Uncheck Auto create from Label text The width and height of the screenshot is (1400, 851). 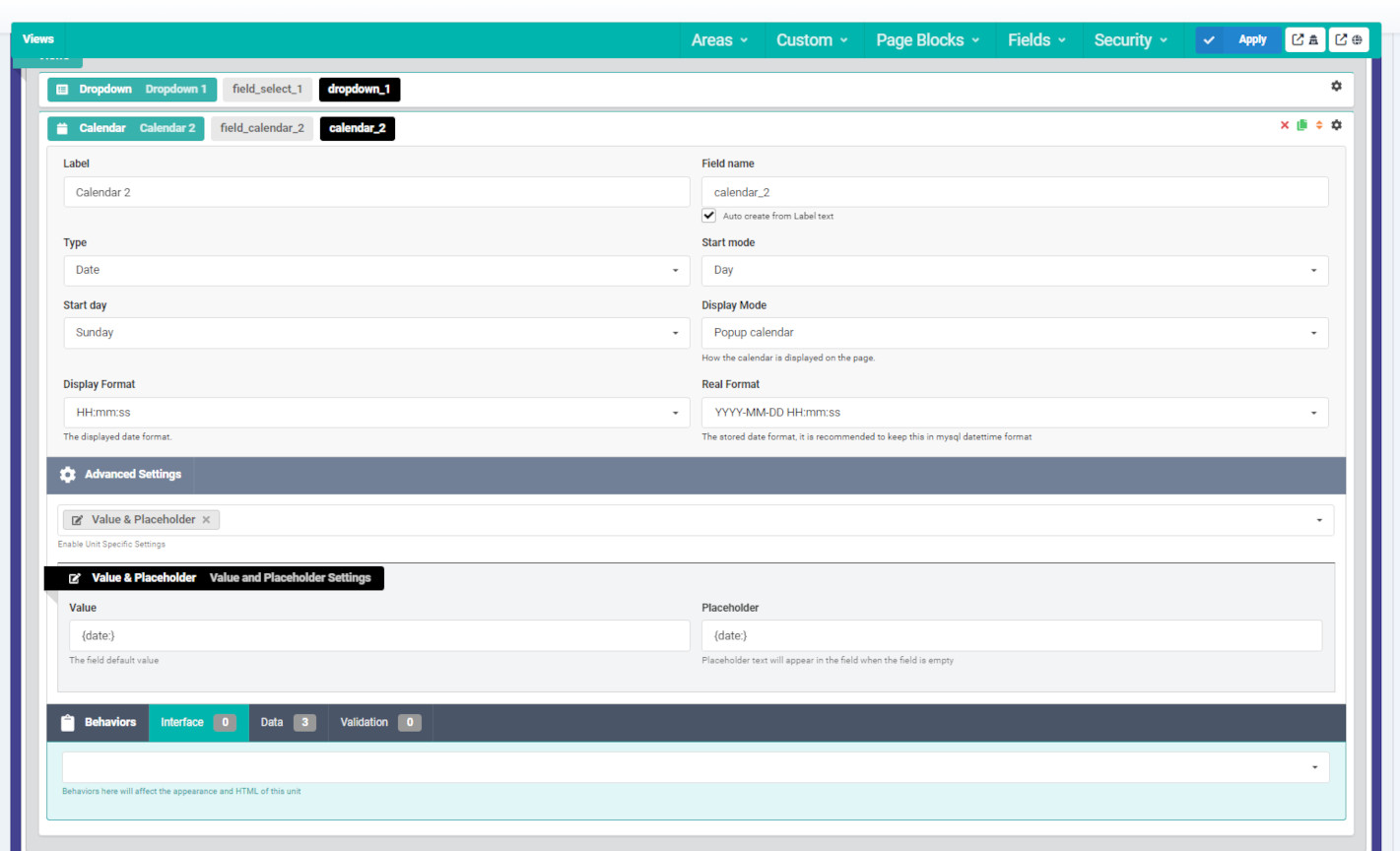(x=708, y=216)
